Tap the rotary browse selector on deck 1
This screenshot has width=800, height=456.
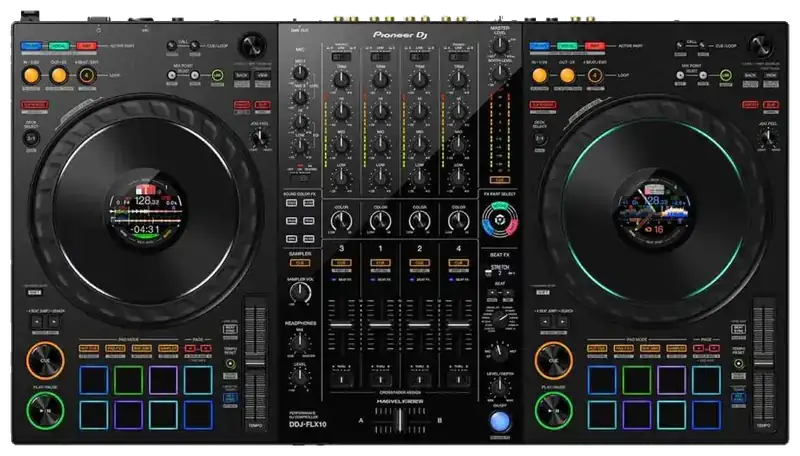[x=252, y=45]
